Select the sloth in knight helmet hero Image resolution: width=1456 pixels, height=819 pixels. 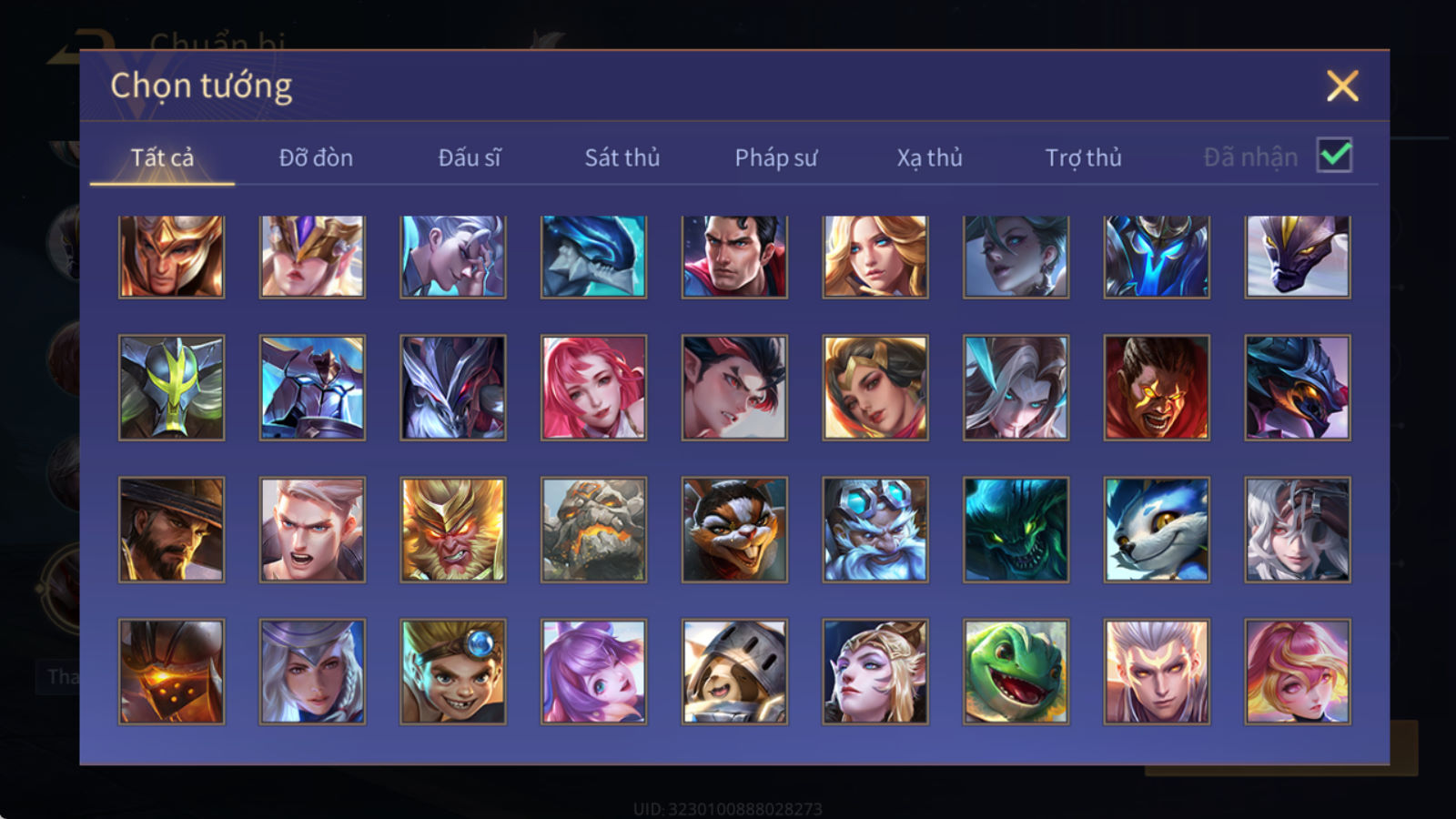[x=734, y=672]
